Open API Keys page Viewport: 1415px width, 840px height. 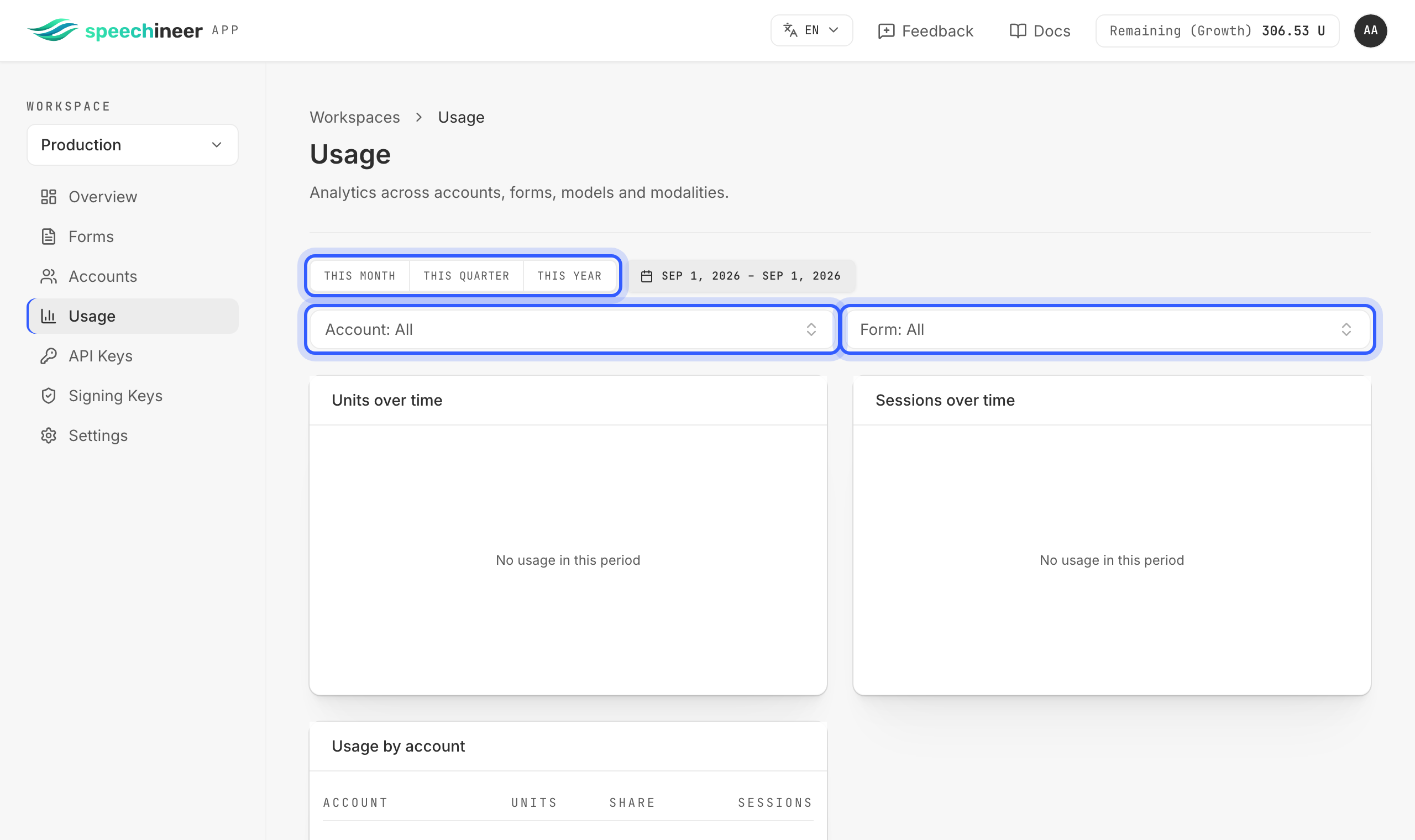133,355
